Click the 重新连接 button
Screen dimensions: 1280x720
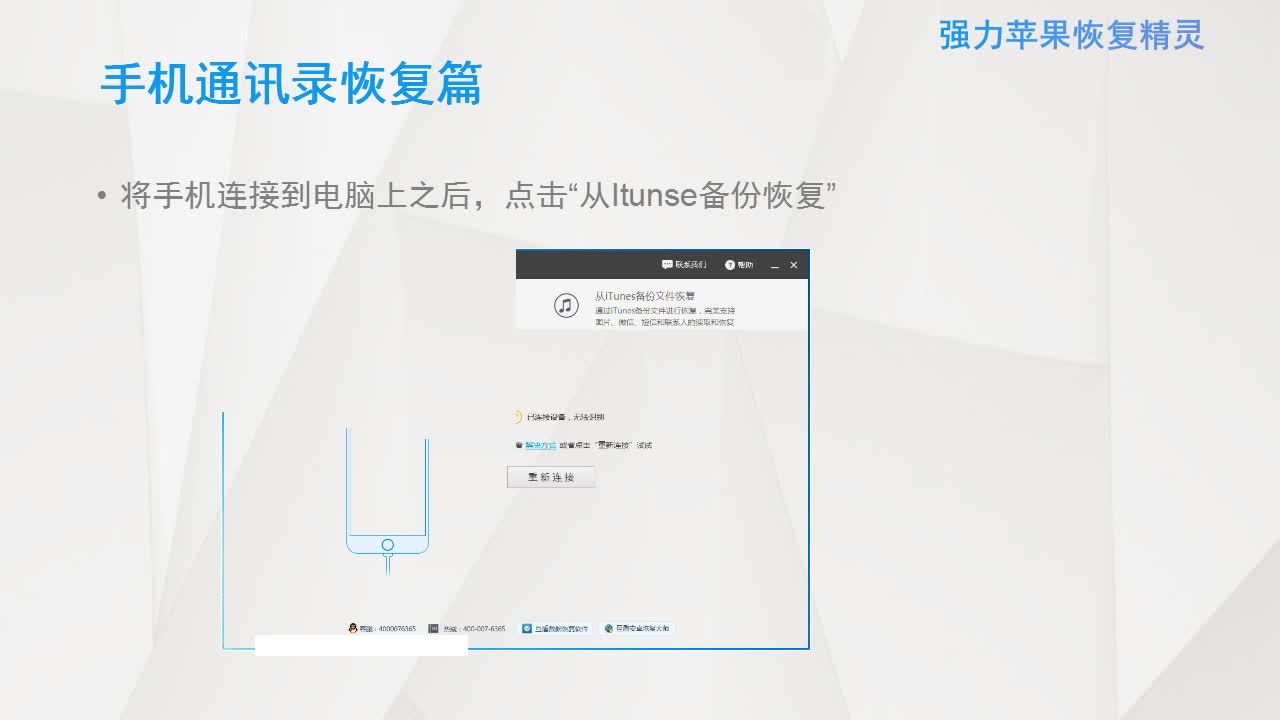click(x=551, y=476)
